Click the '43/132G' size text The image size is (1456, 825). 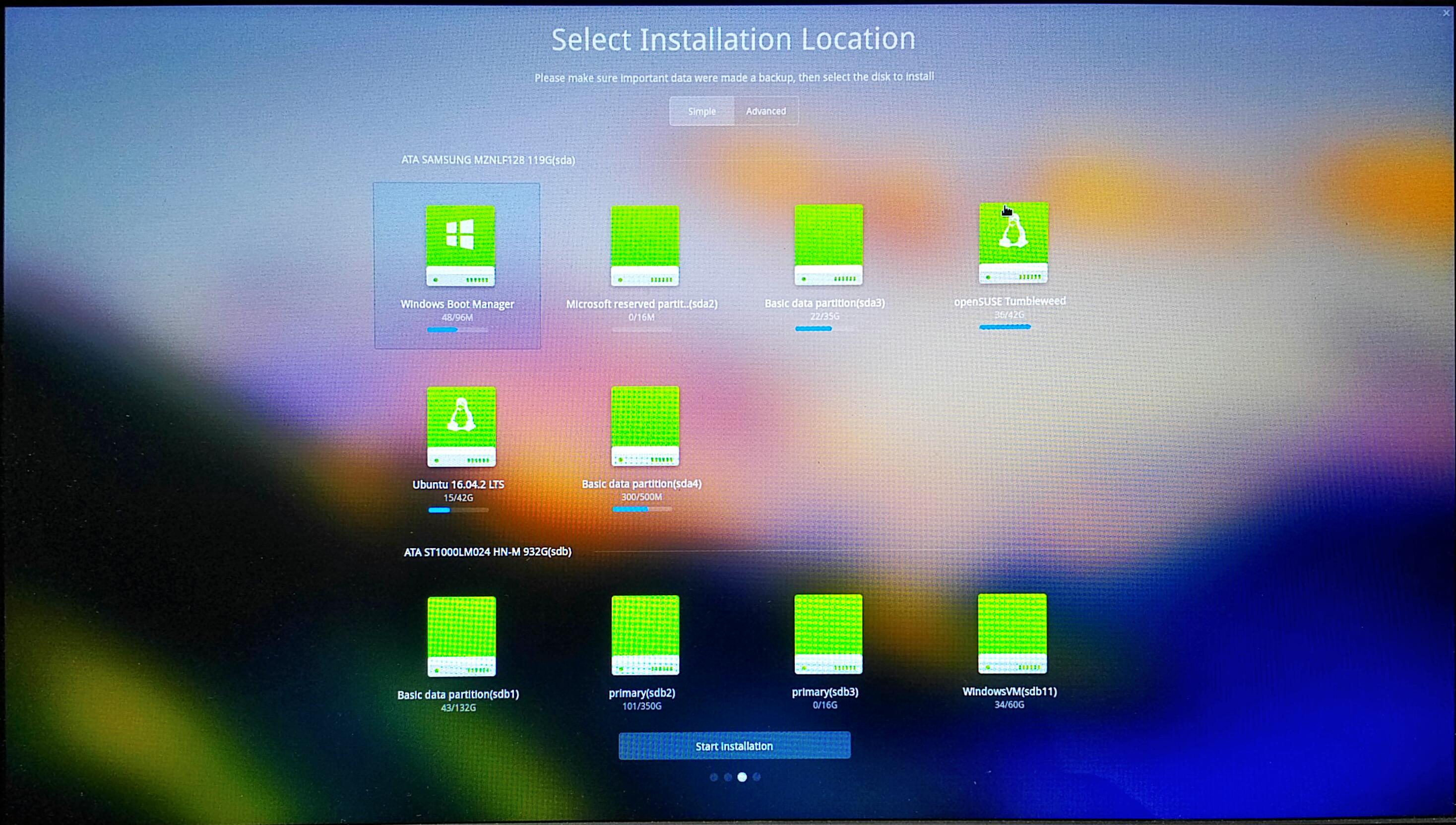pyautogui.click(x=458, y=708)
